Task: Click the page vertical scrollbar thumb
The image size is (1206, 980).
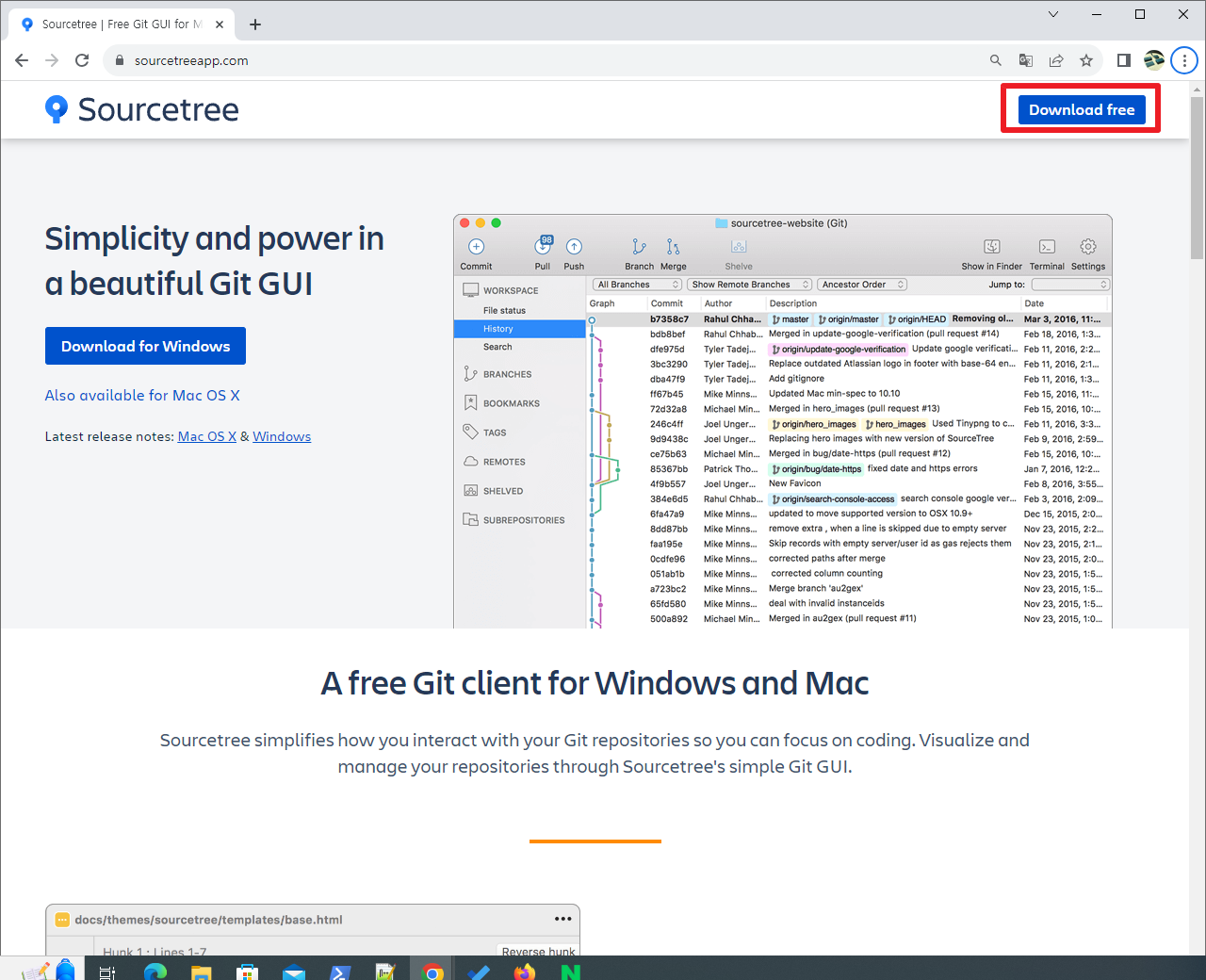Action: [x=1198, y=177]
